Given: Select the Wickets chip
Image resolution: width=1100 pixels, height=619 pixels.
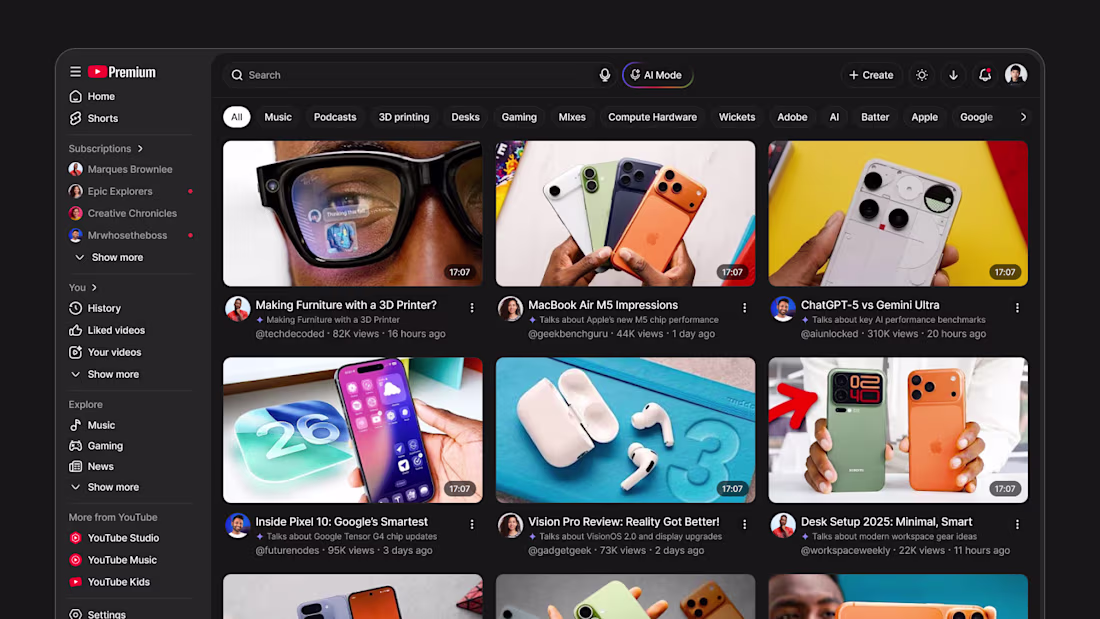Looking at the screenshot, I should [737, 117].
